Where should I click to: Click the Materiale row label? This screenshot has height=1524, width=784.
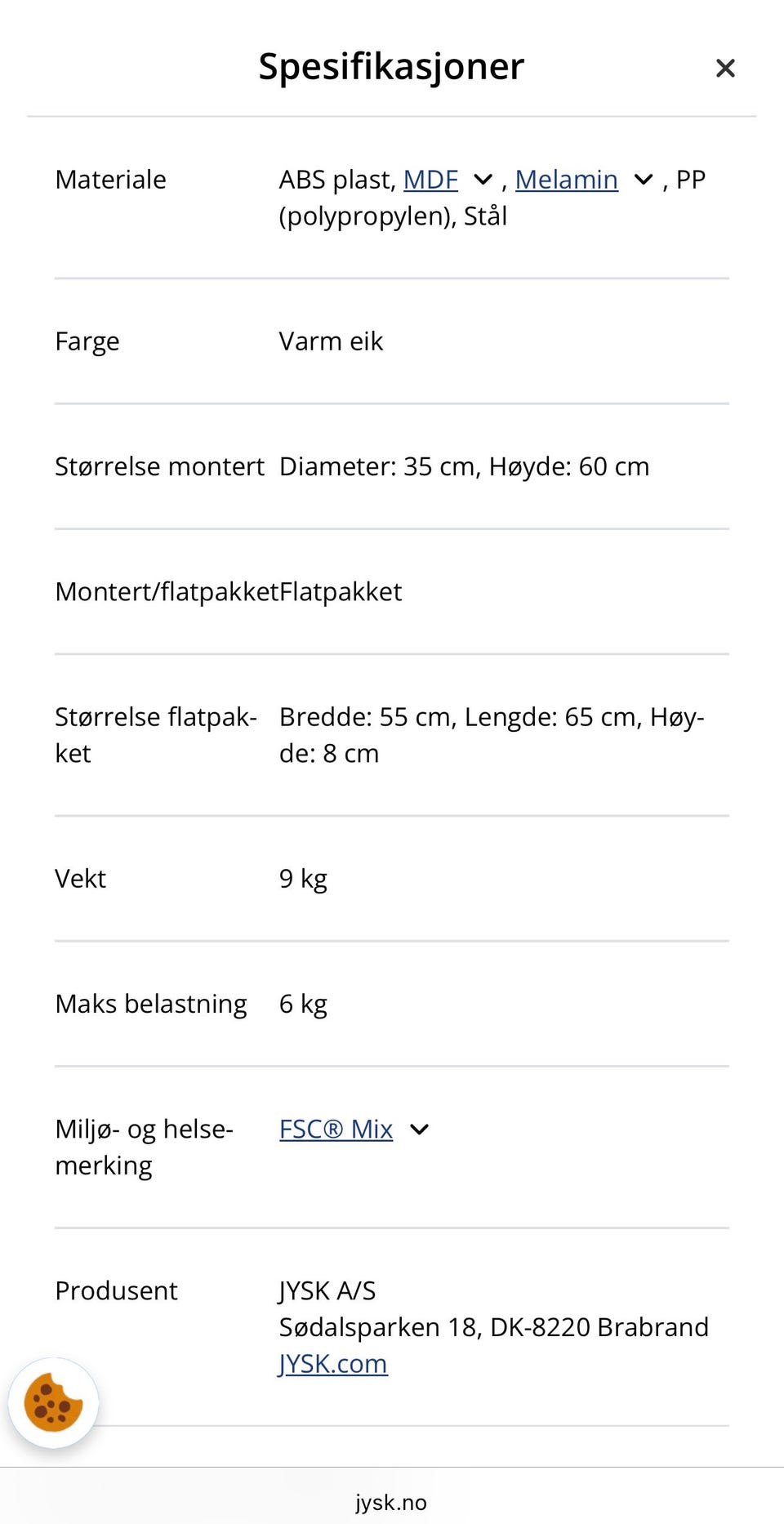(x=110, y=180)
